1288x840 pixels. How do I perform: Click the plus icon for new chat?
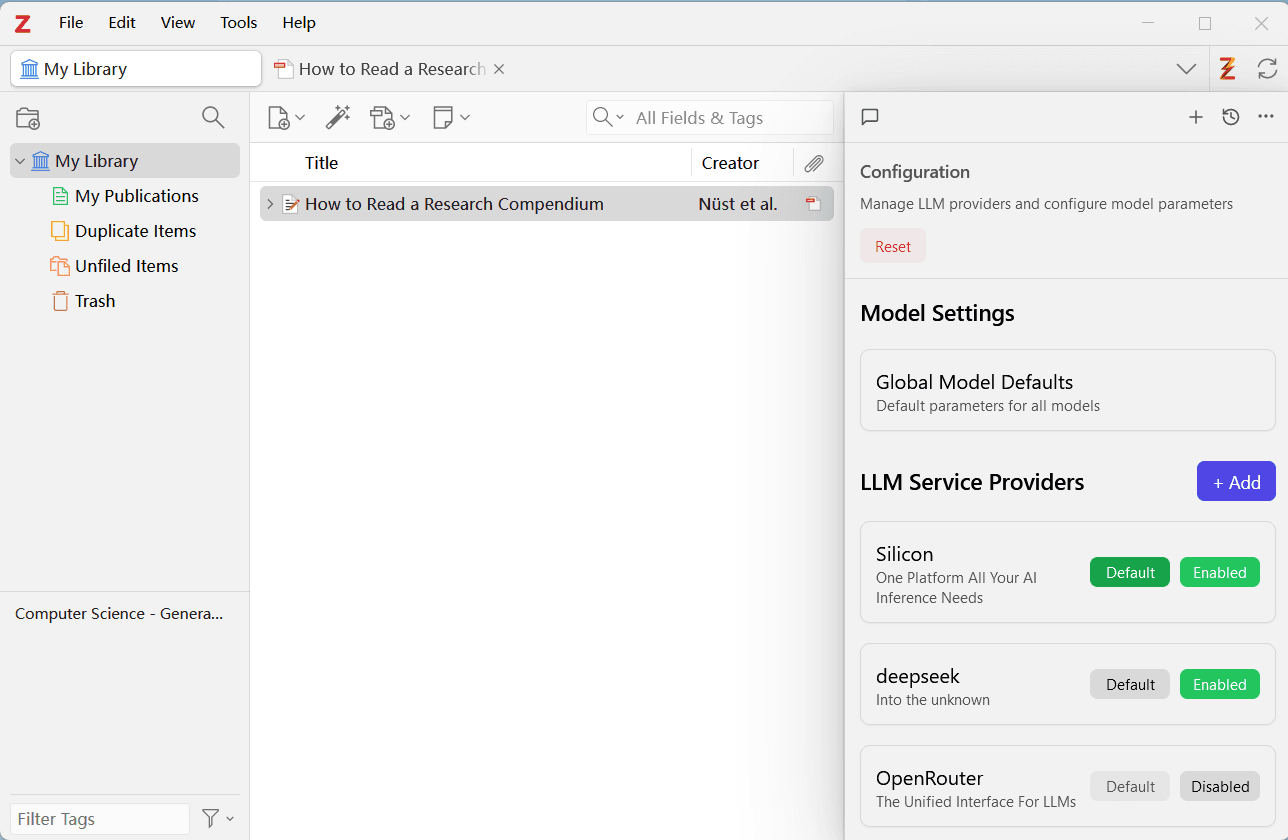pyautogui.click(x=1195, y=117)
